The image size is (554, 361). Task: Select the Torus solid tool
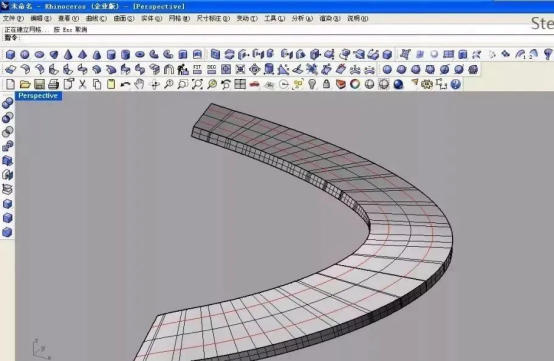[x=140, y=54]
